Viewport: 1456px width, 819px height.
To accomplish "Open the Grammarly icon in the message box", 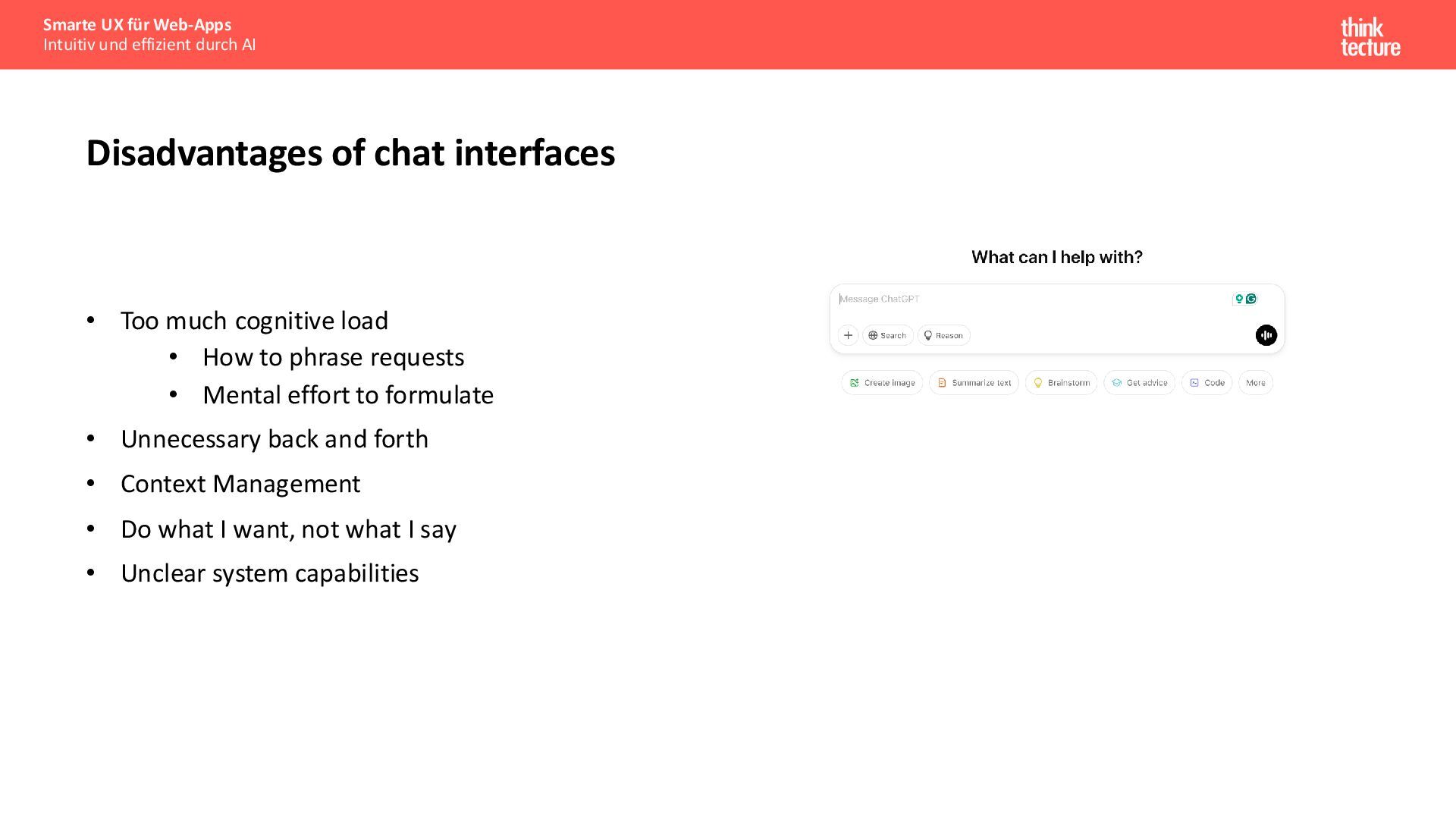I will click(x=1251, y=299).
